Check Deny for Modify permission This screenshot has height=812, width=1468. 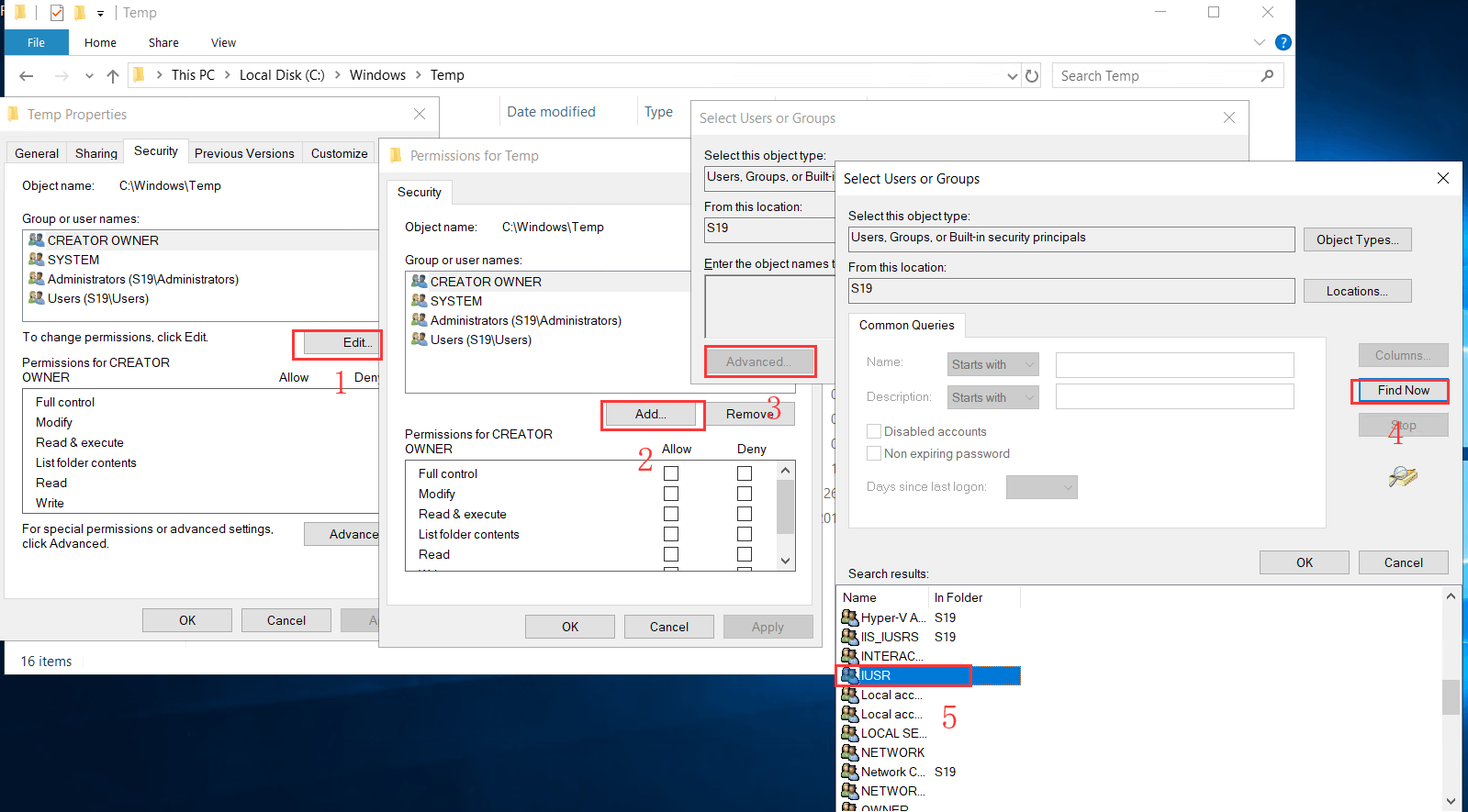(745, 494)
